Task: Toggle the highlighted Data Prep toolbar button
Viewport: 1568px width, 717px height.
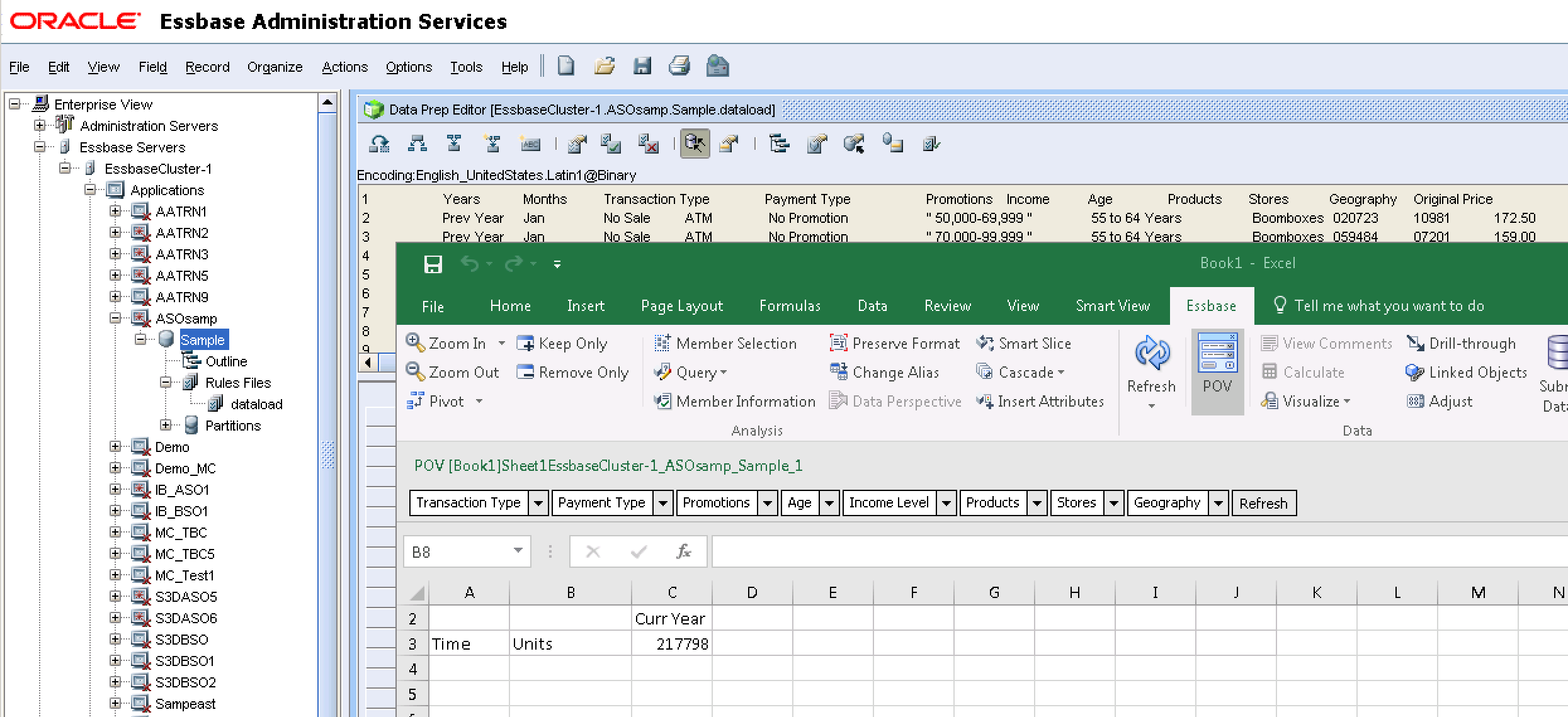Action: [695, 144]
